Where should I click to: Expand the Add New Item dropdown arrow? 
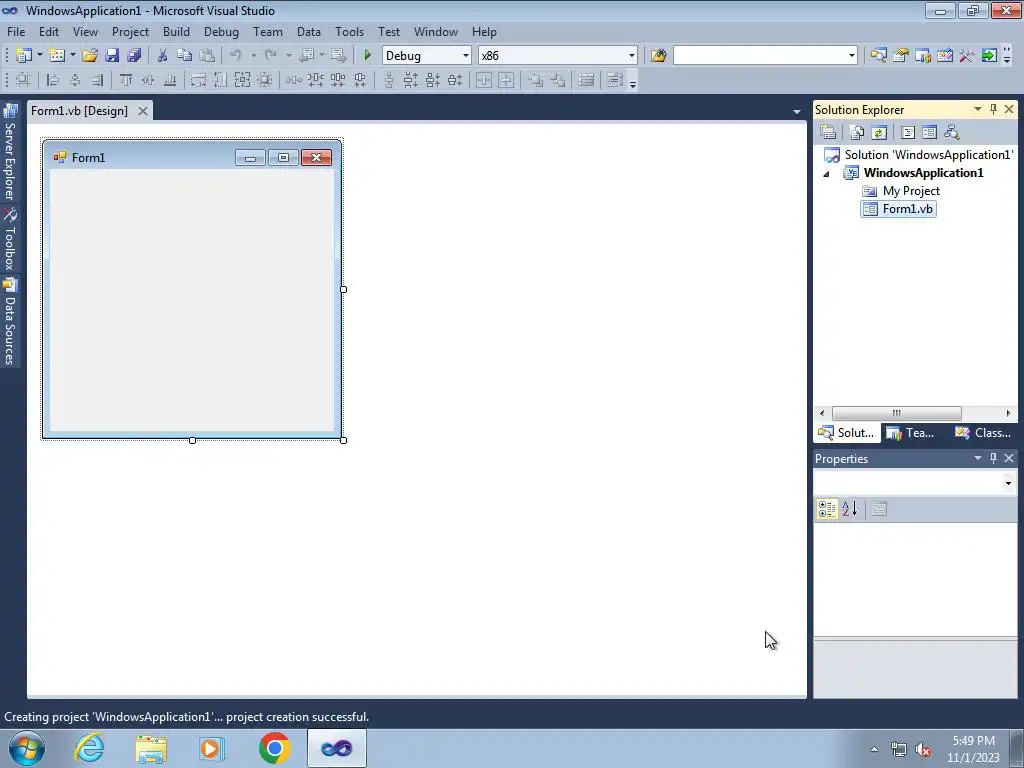(x=72, y=56)
